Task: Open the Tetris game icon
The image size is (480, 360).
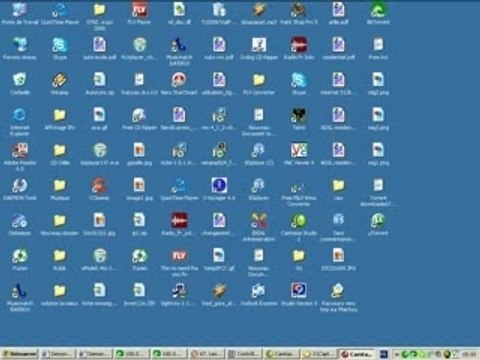Action: coord(299,115)
